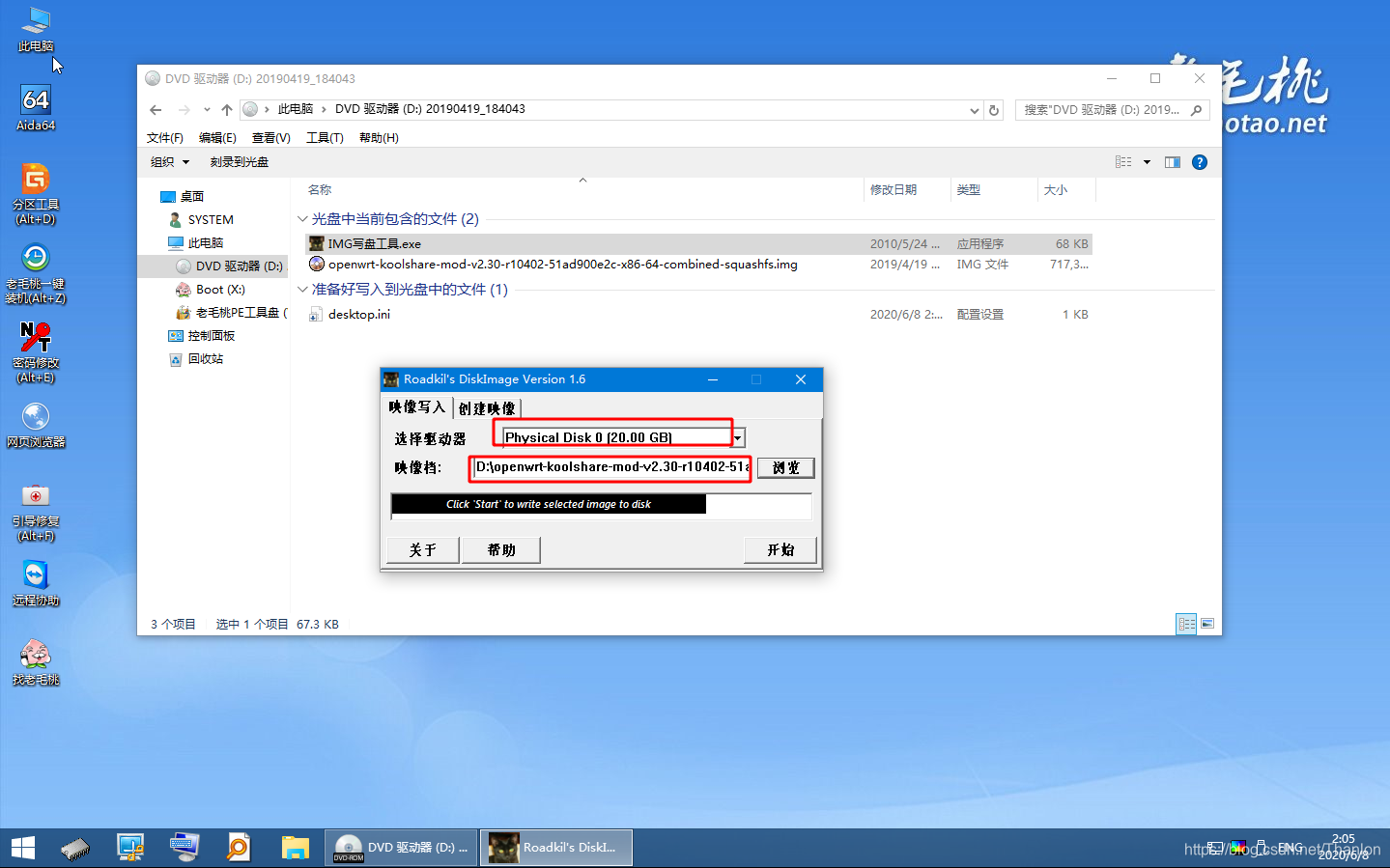Click Roadkil's DiskImage taskbar button
1390x868 pixels.
556,848
